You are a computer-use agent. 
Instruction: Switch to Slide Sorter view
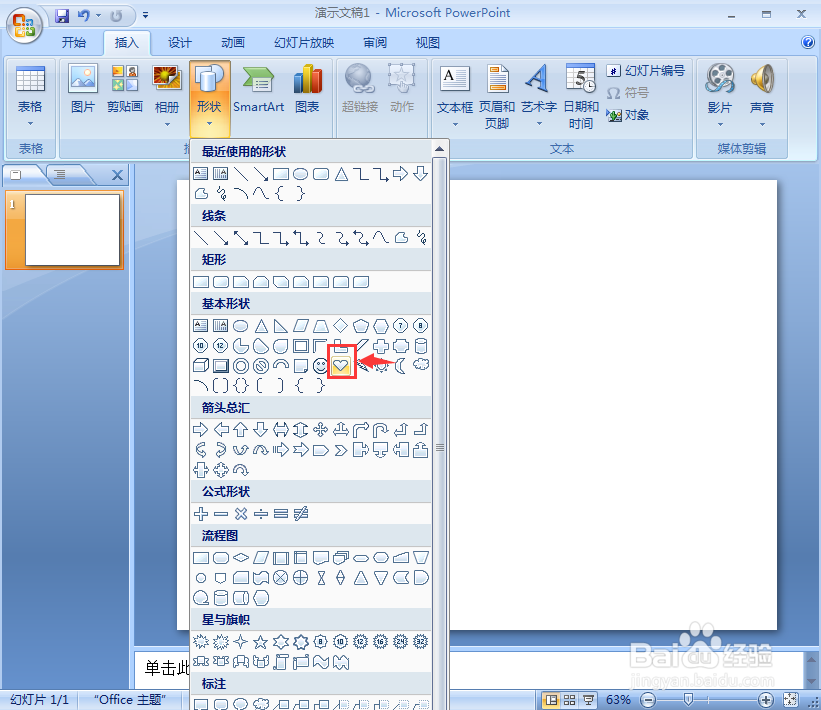[569, 700]
